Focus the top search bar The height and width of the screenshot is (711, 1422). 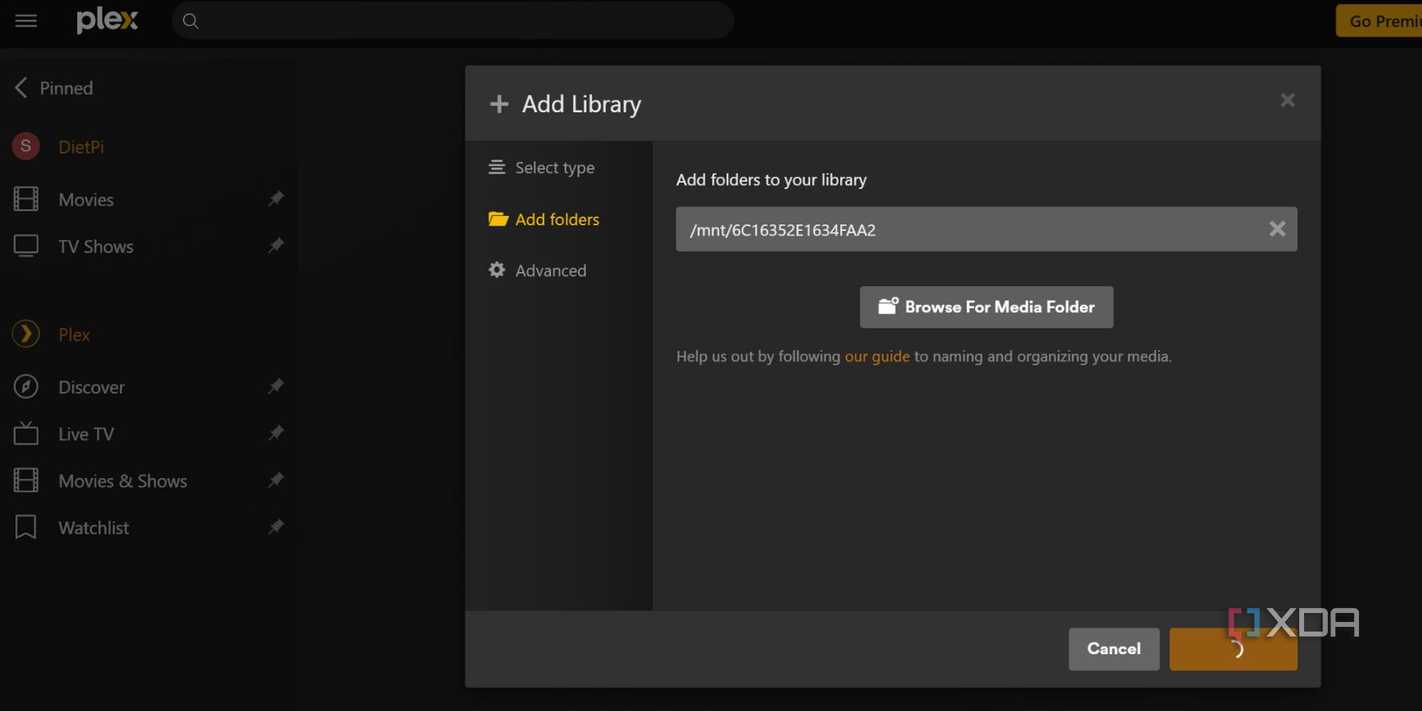point(453,20)
